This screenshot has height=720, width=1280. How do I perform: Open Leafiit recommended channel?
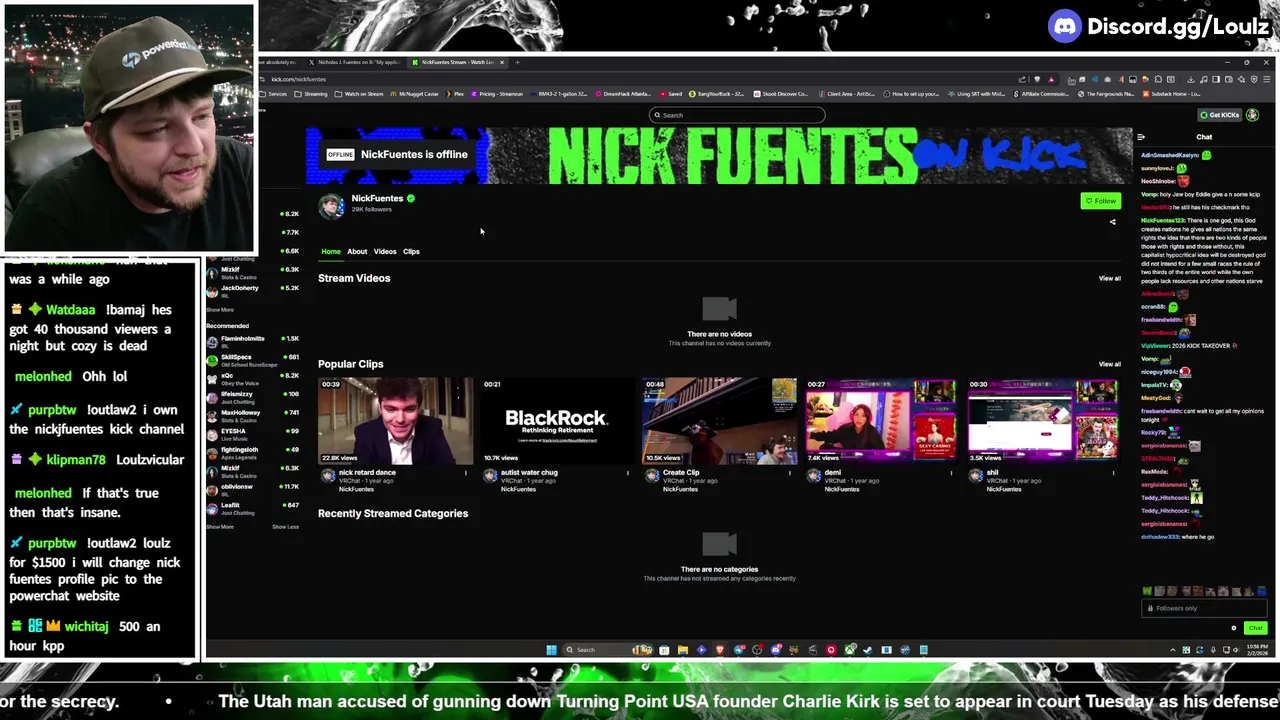click(x=252, y=507)
